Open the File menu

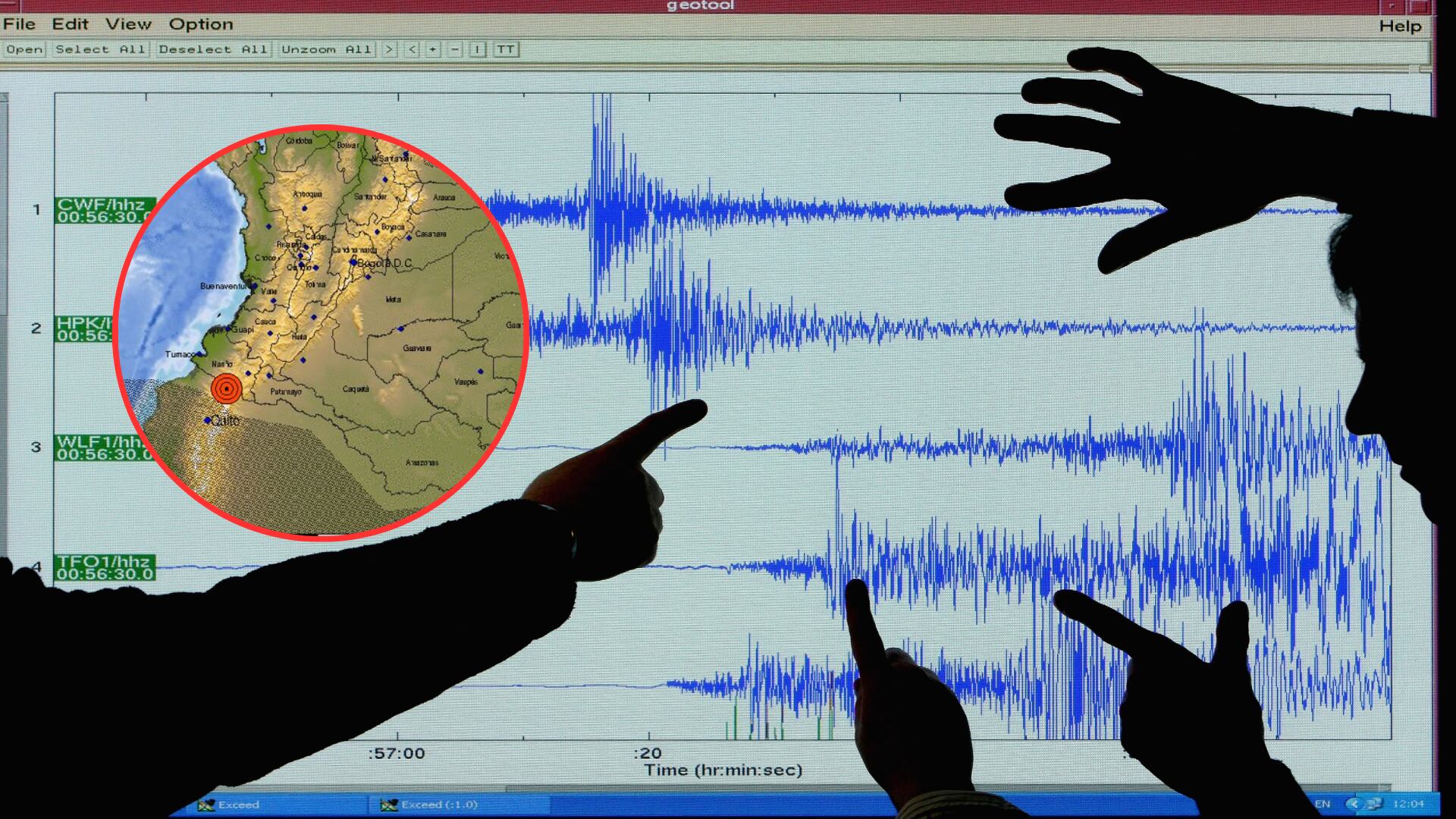[x=19, y=24]
